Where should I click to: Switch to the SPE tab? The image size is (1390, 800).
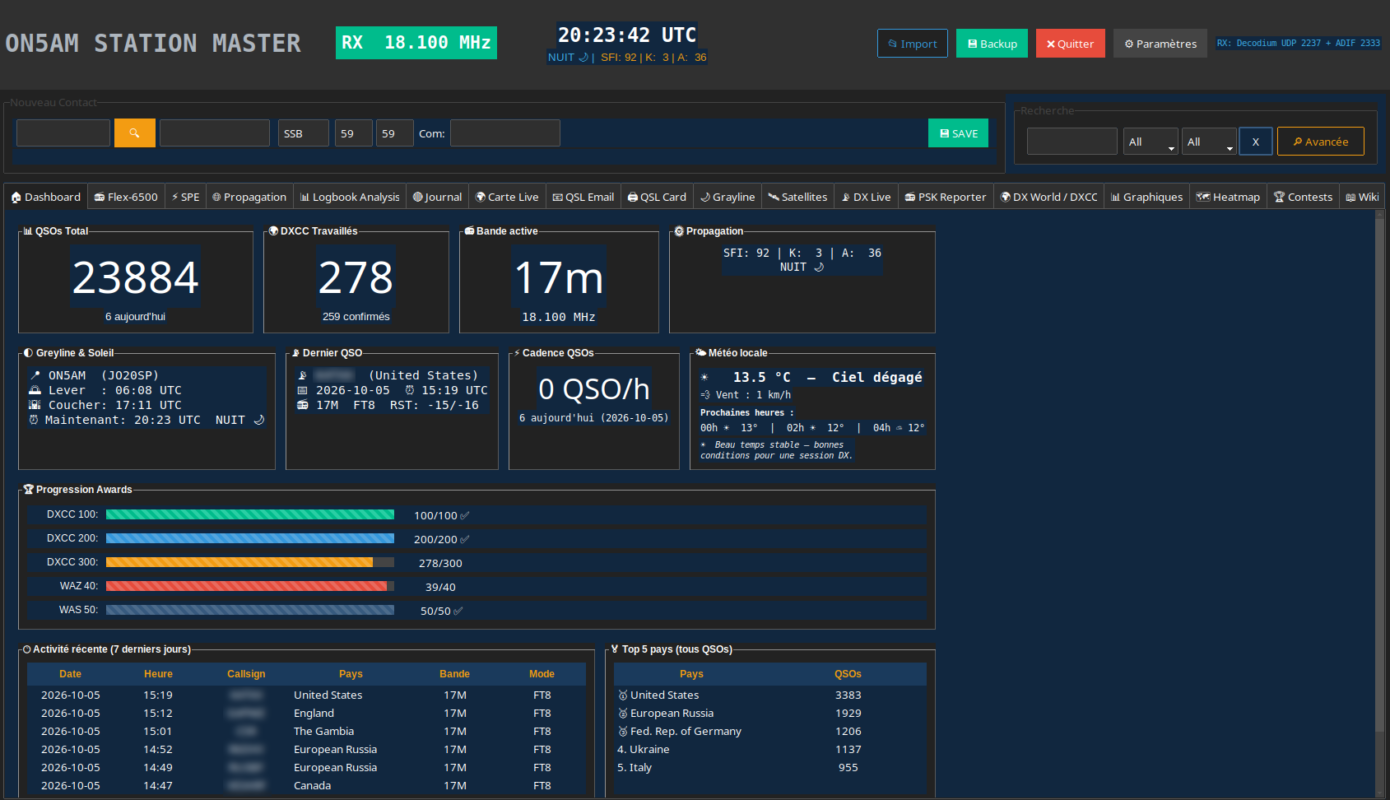tap(185, 197)
